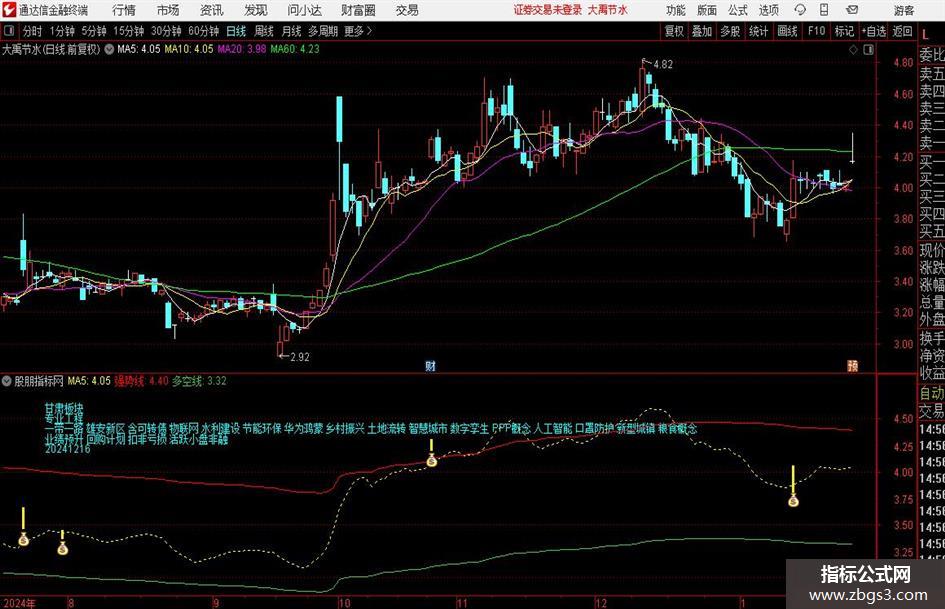Switch to 30分钟 period
This screenshot has width=945, height=609.
[x=166, y=31]
